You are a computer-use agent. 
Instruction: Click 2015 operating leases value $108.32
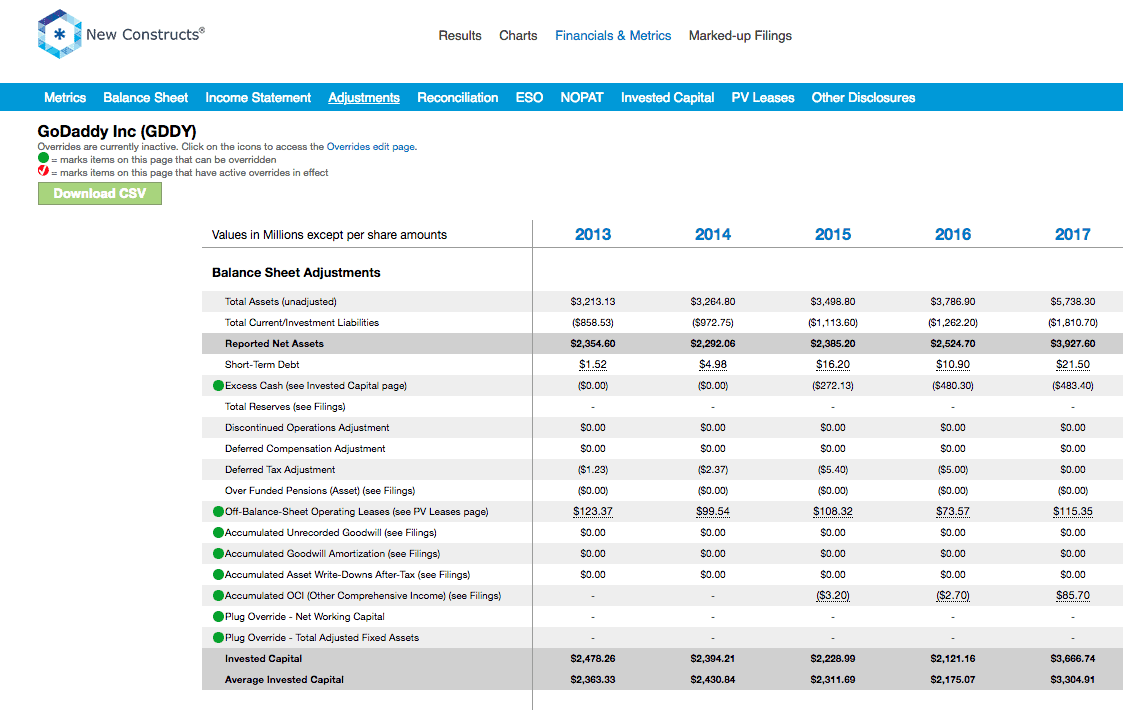(x=833, y=512)
